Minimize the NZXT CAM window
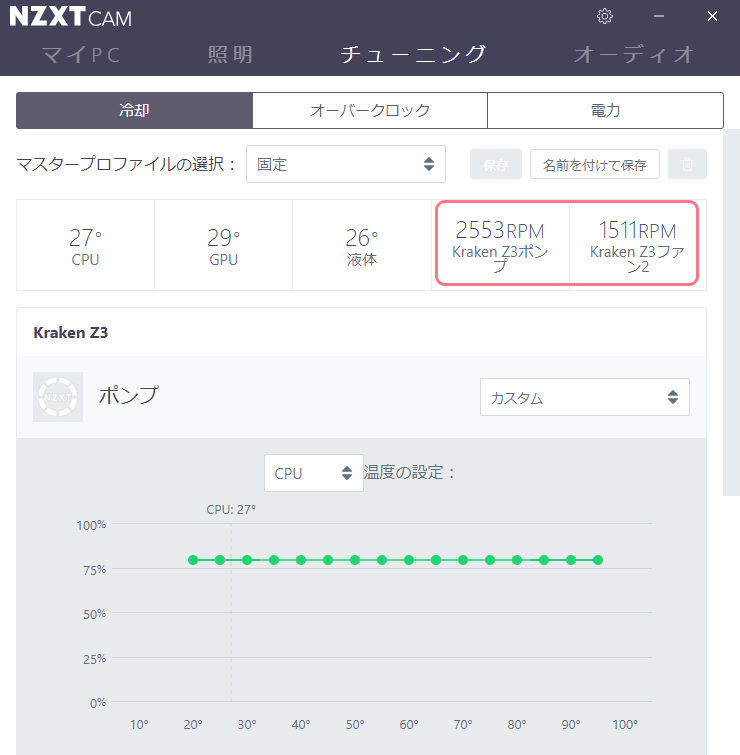This screenshot has width=740, height=755. (659, 16)
